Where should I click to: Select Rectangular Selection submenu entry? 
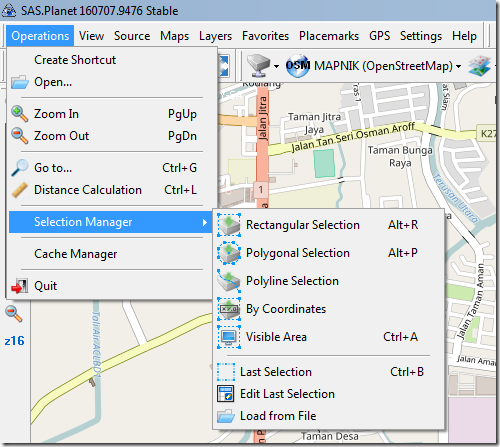[328, 225]
